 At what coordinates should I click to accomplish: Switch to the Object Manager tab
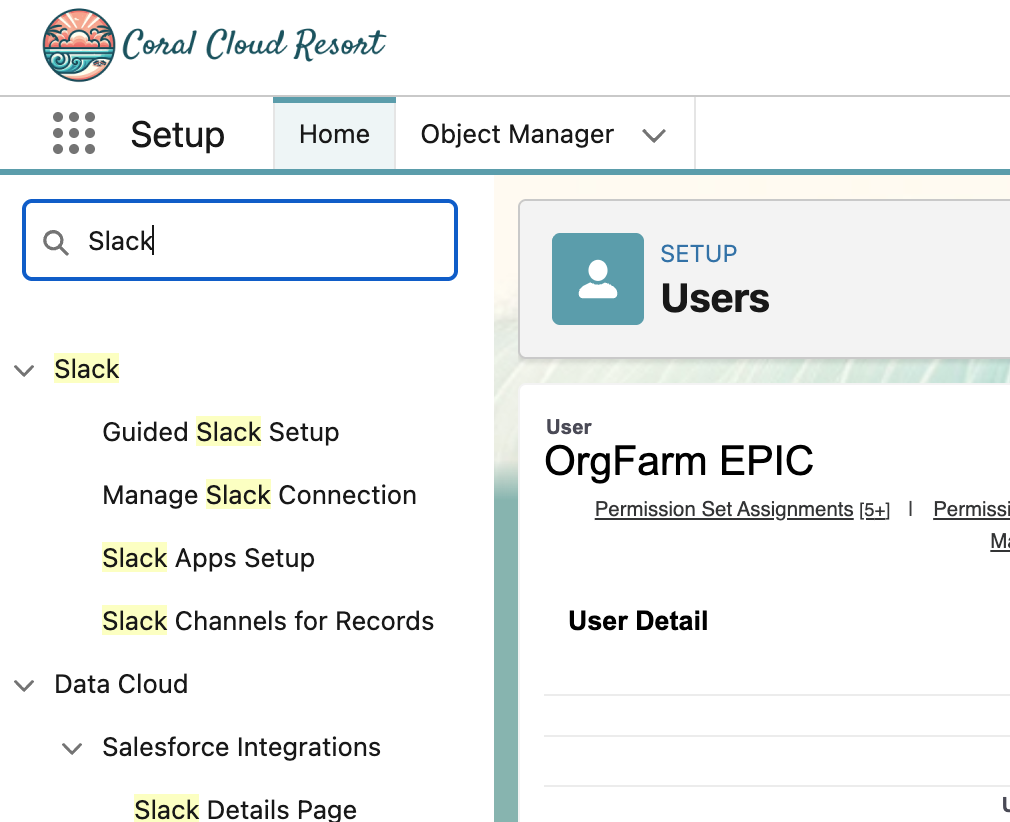tap(517, 134)
